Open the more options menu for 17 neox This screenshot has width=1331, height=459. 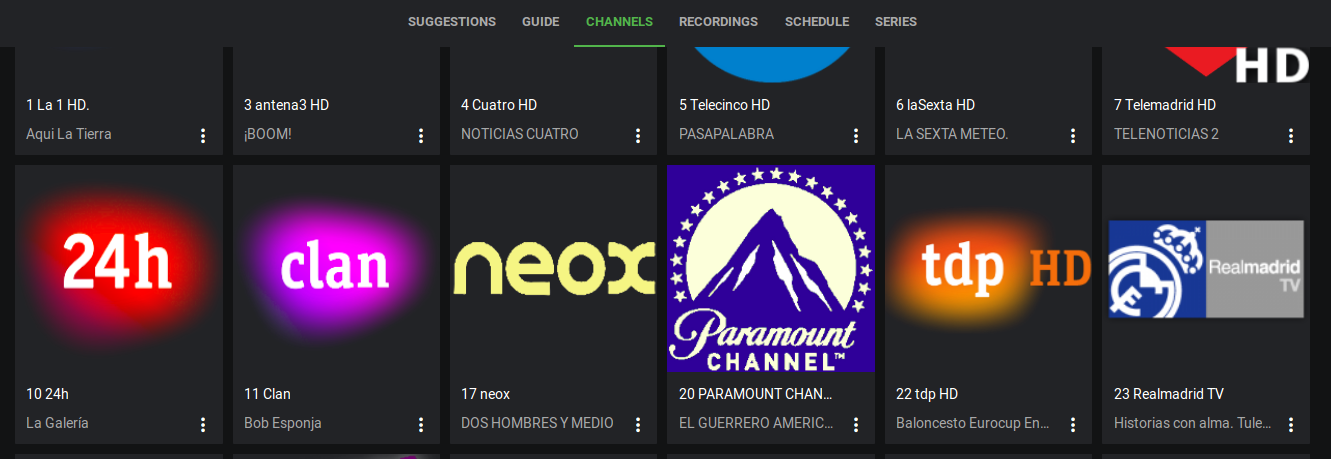tap(638, 425)
